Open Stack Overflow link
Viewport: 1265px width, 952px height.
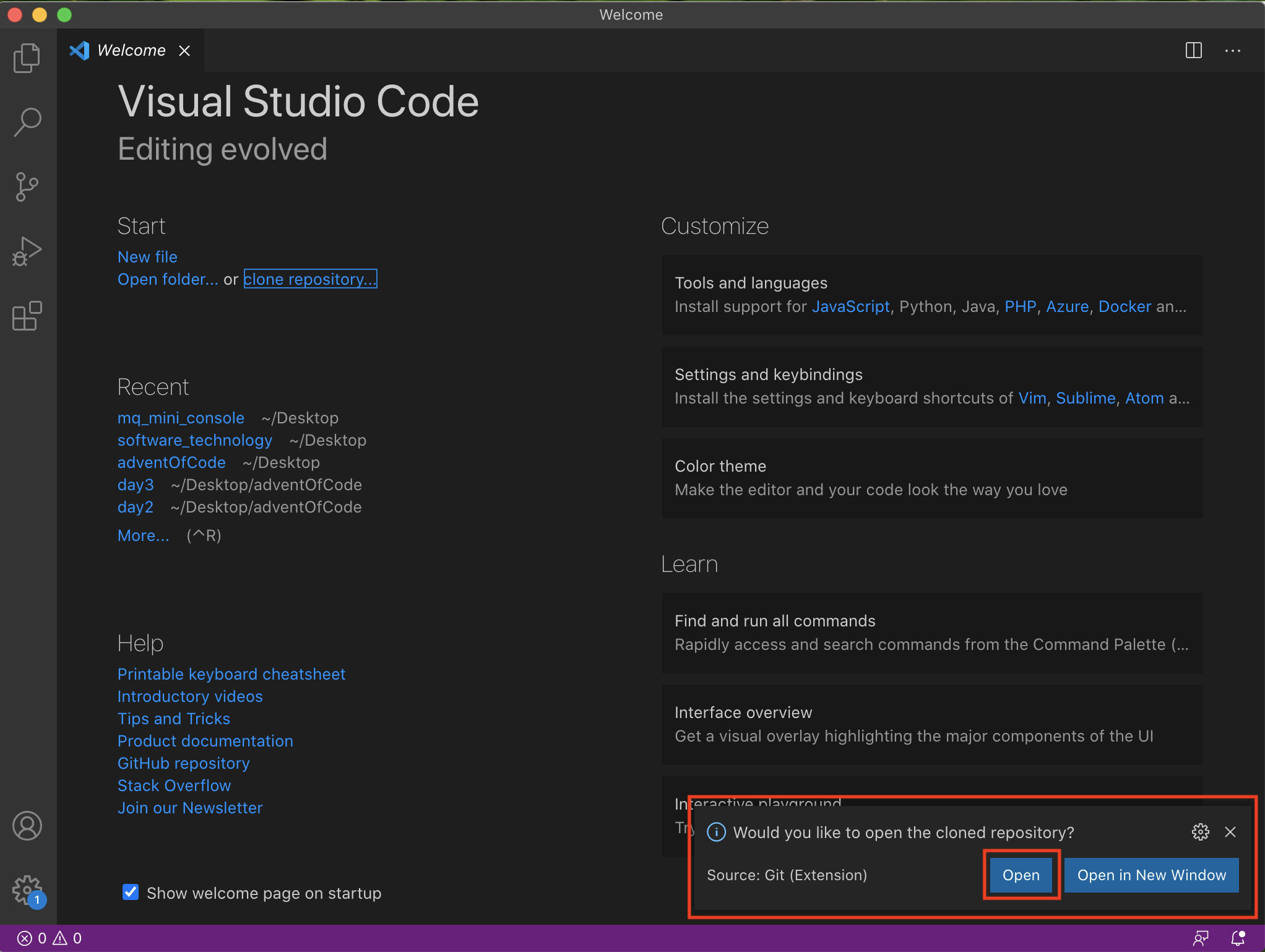coord(174,785)
